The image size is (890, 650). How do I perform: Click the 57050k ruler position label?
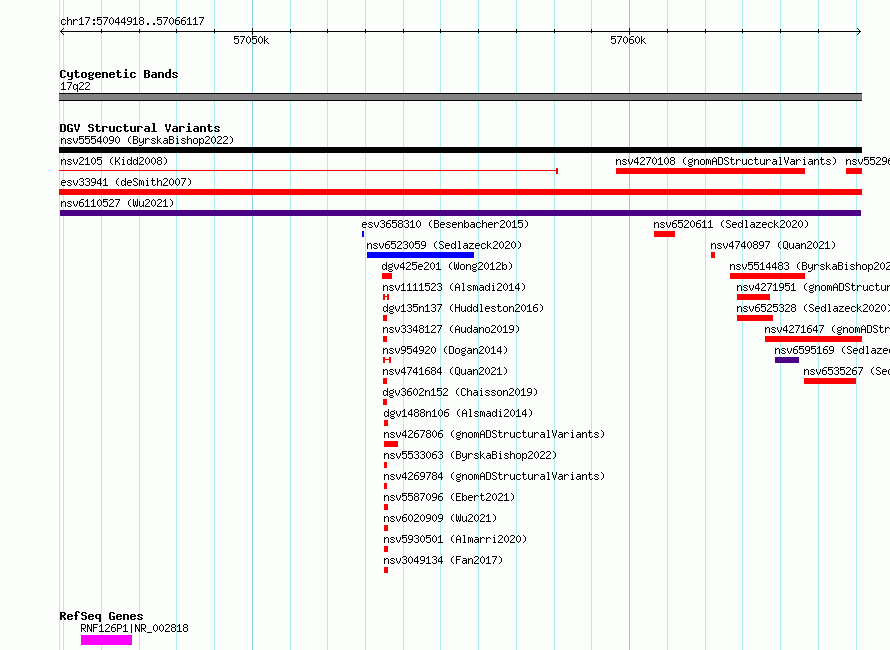click(x=251, y=40)
